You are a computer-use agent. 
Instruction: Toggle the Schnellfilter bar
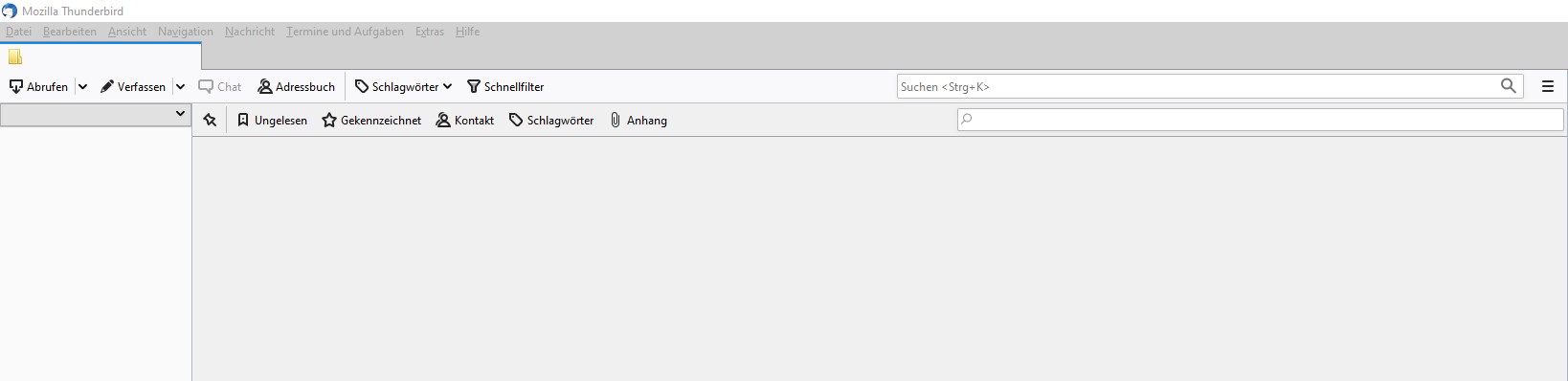click(505, 86)
